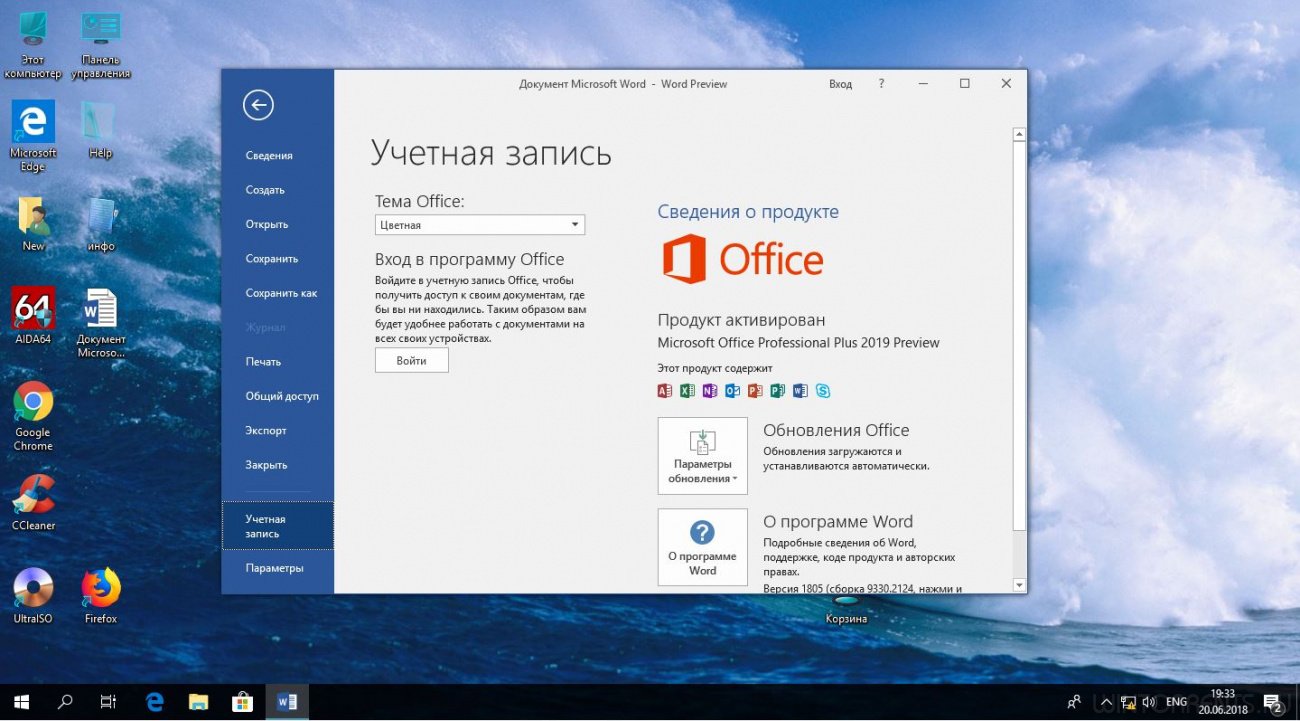This screenshot has height=721, width=1300.
Task: Open taskbar search magnifier
Action: (x=65, y=702)
